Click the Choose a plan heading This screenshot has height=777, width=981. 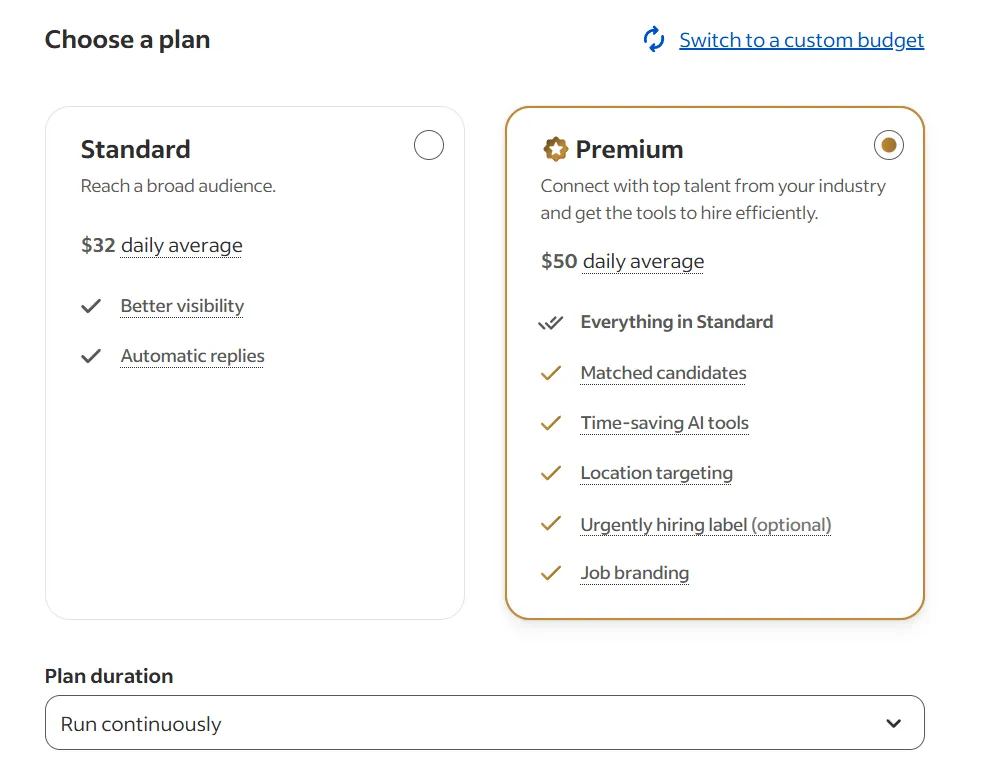pyautogui.click(x=127, y=40)
